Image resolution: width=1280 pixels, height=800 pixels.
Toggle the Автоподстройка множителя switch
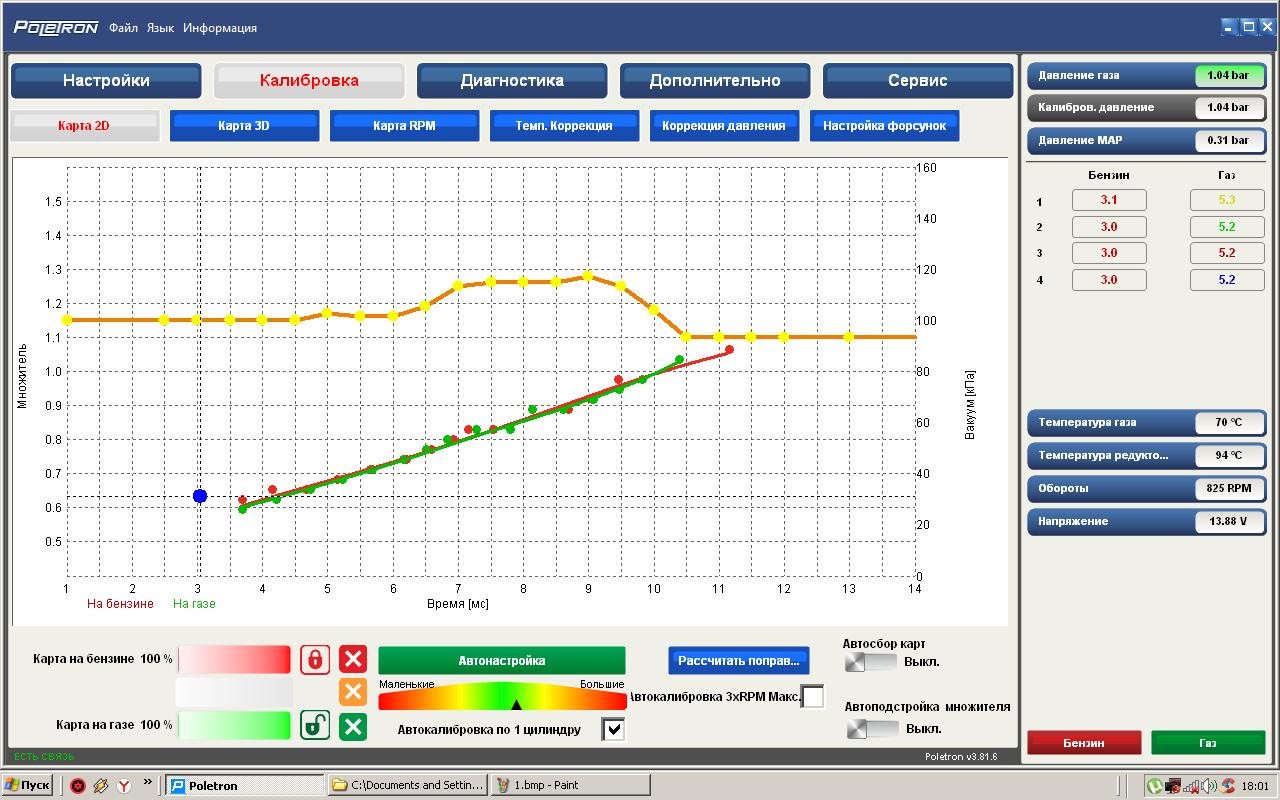click(x=872, y=729)
